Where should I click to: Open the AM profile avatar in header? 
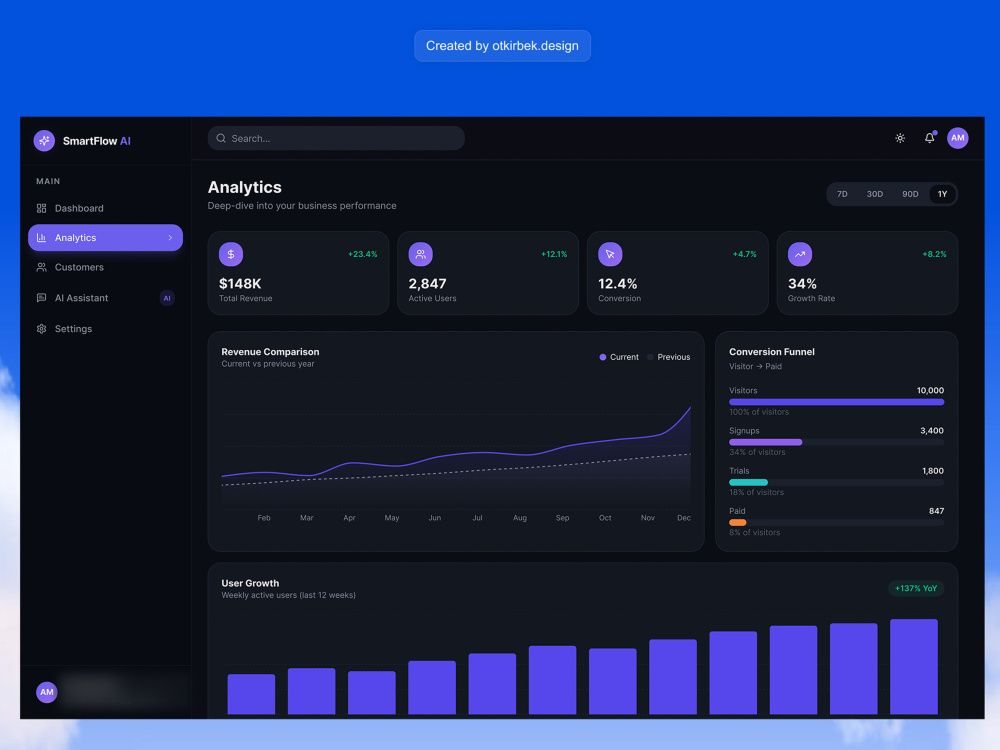pos(957,138)
